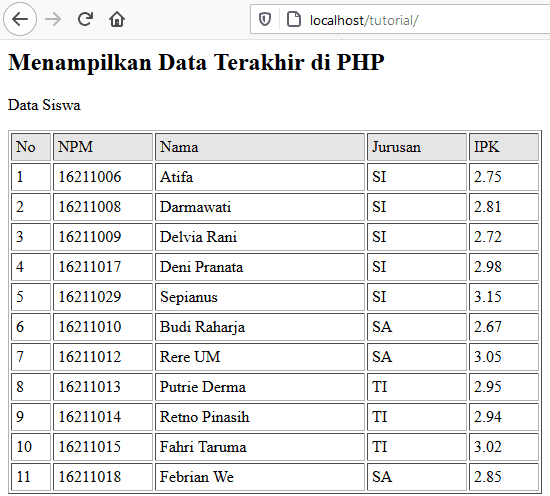The height and width of the screenshot is (496, 550).
Task: Select NPM cell 16211018
Action: click(103, 477)
